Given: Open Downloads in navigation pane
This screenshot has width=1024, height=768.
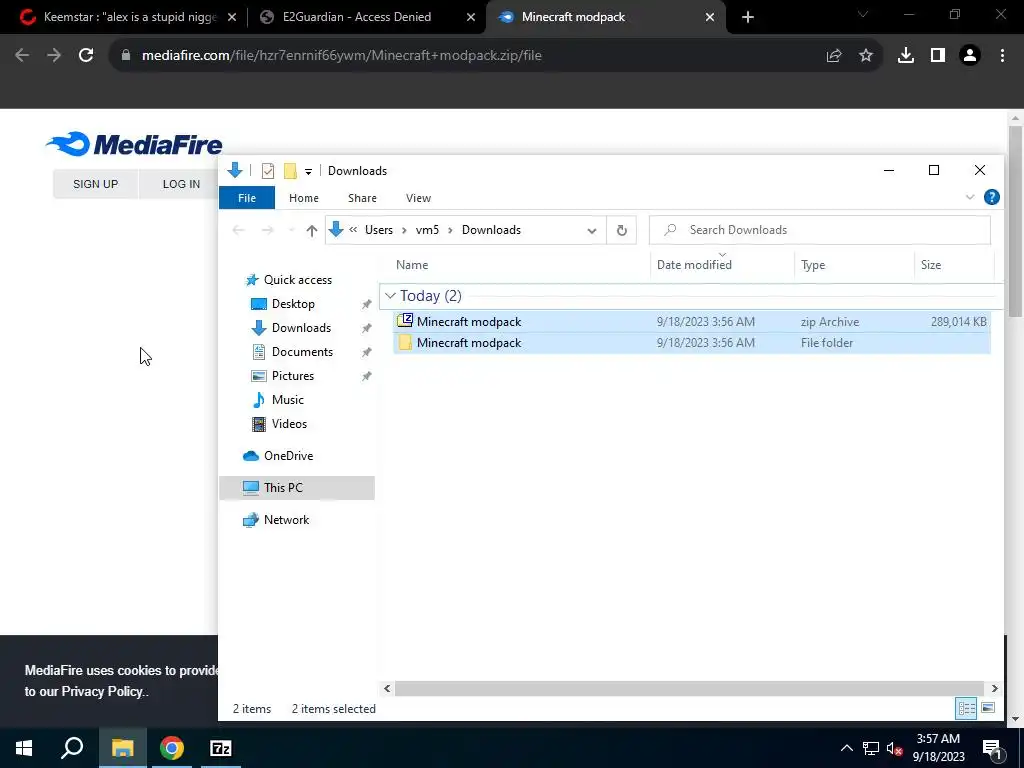Looking at the screenshot, I should tap(301, 328).
